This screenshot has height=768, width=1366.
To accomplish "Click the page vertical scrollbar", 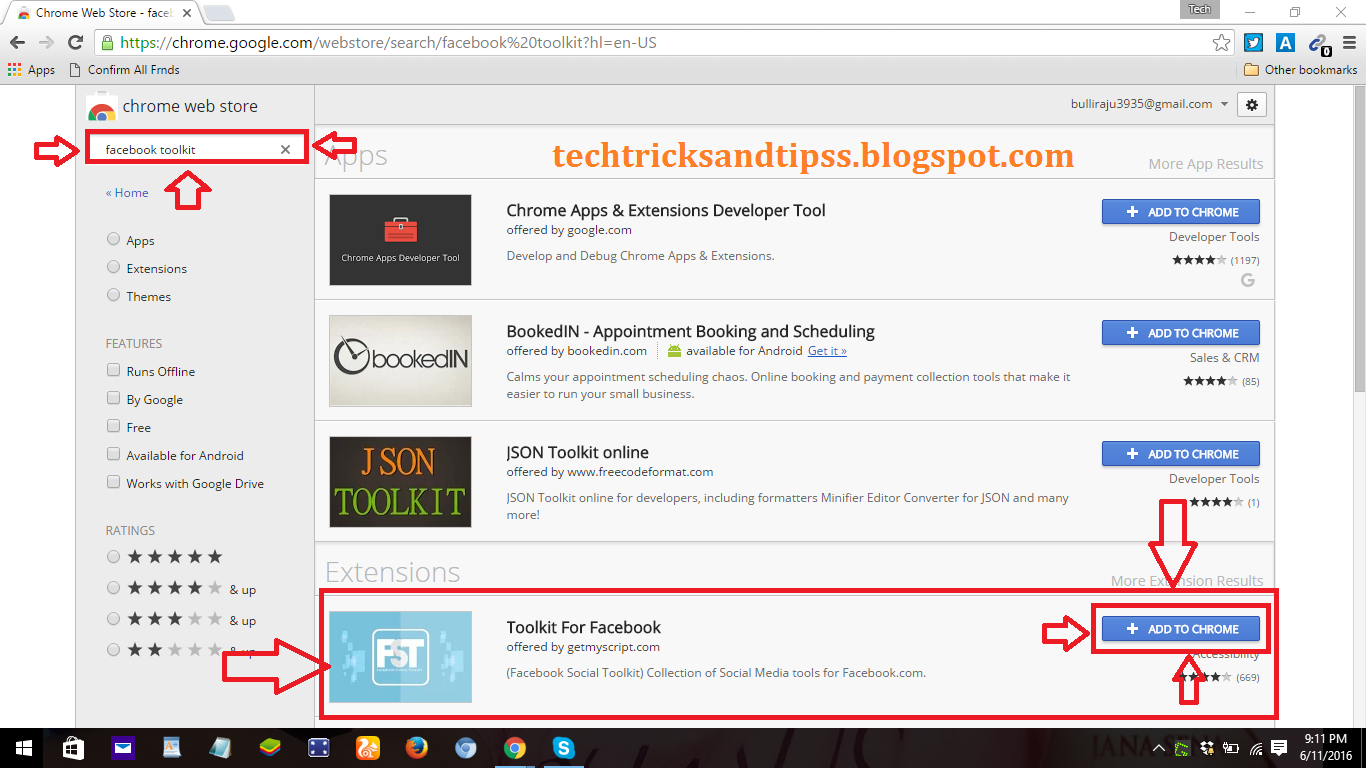I will click(x=1358, y=240).
